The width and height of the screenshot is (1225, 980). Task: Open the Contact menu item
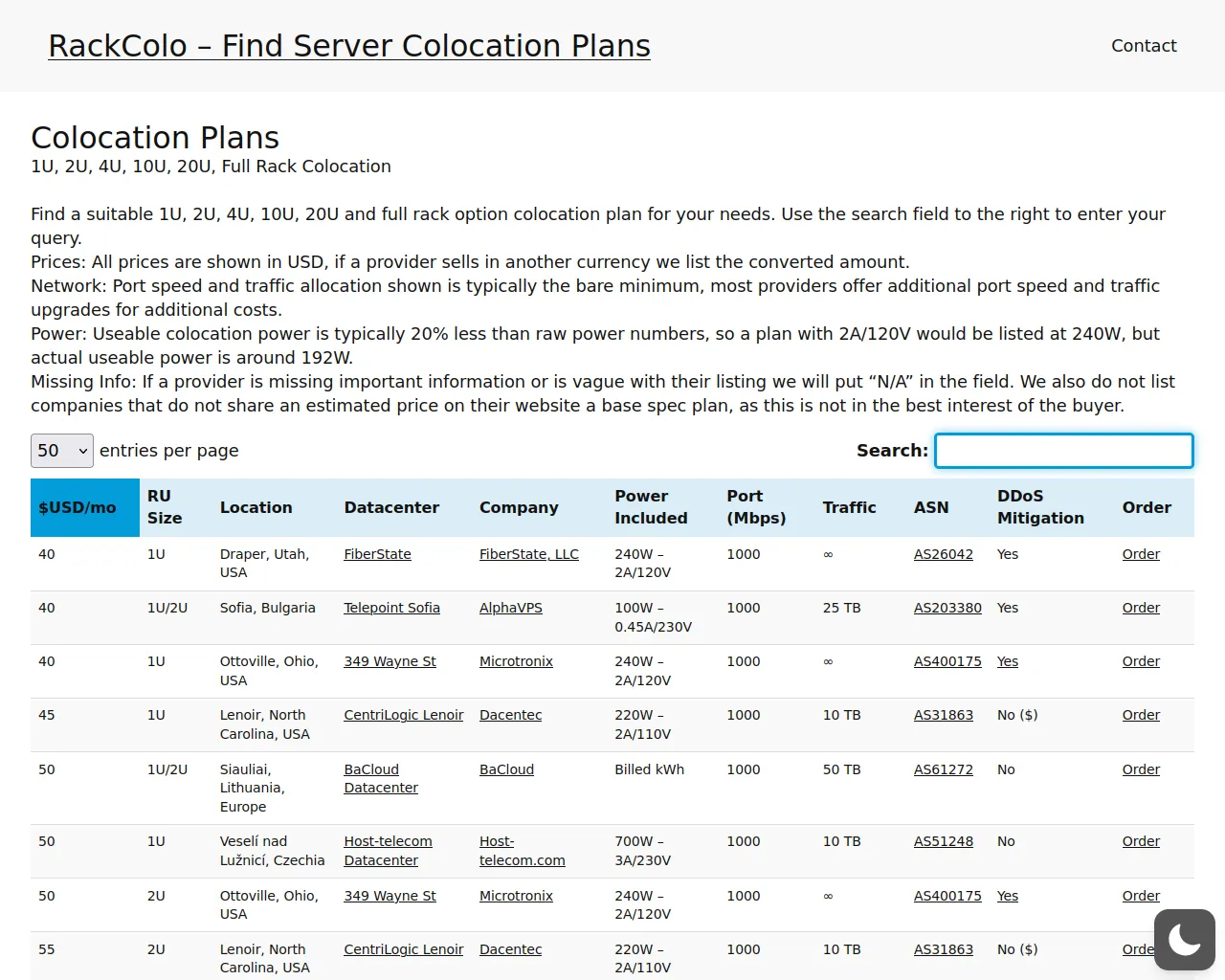(x=1144, y=46)
